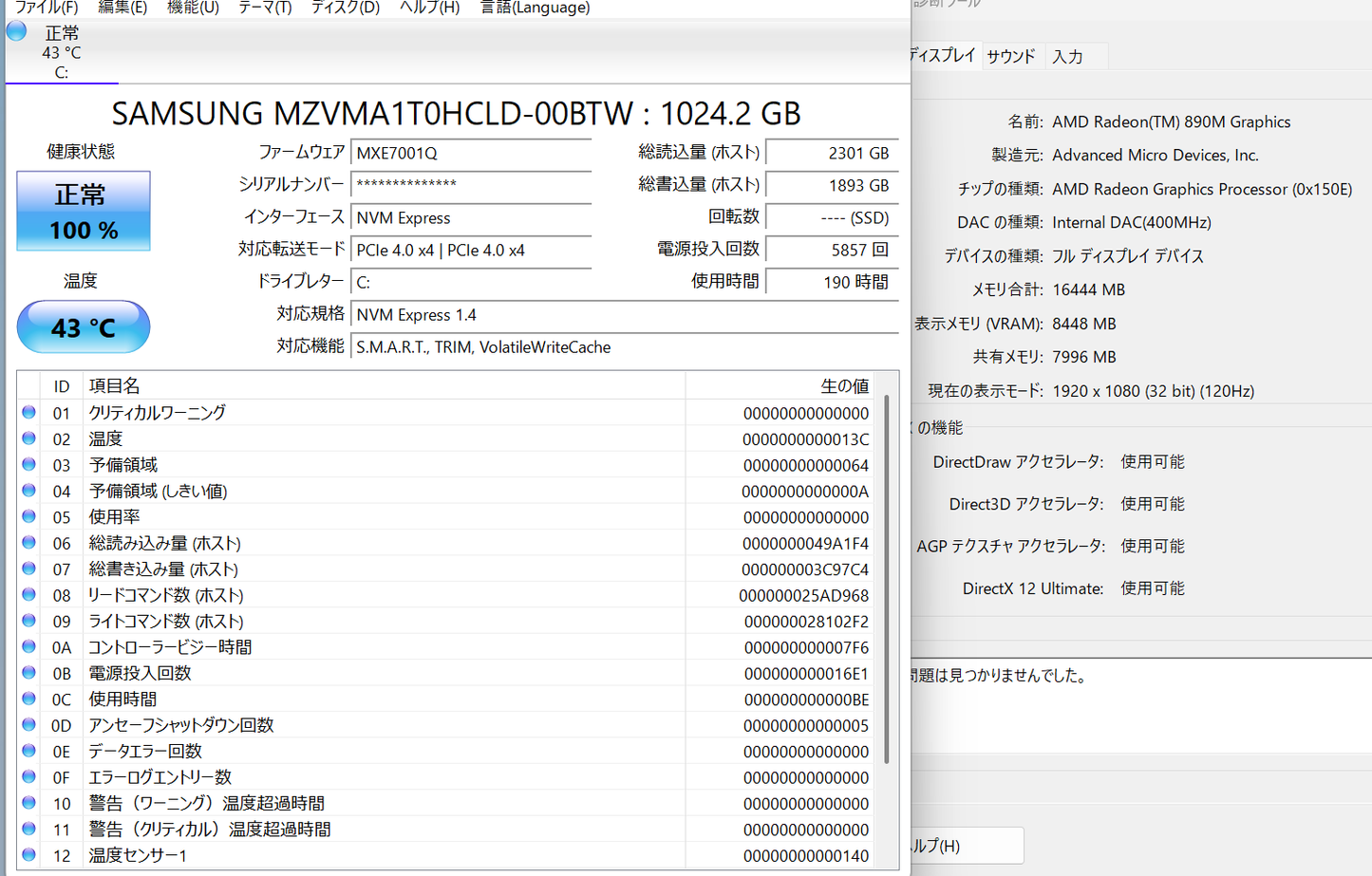This screenshot has height=876, width=1372.
Task: Open the ディスク(D) menu
Action: (x=346, y=8)
